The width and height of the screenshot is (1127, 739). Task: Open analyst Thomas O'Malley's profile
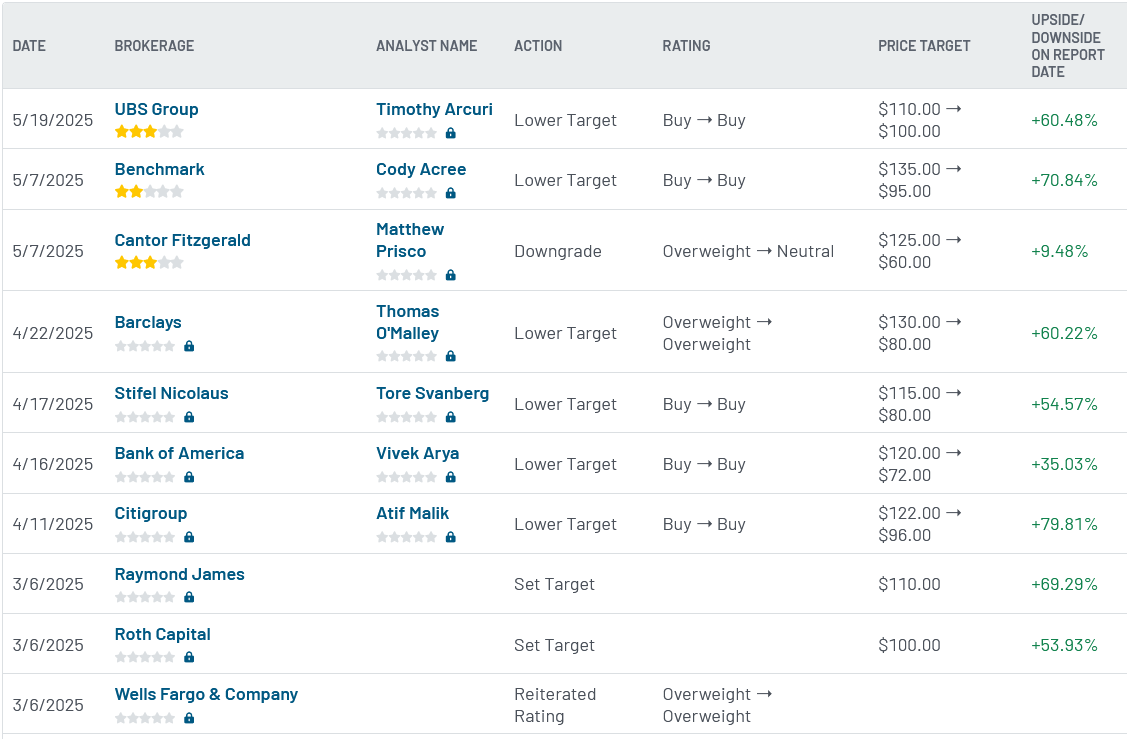[x=408, y=322]
